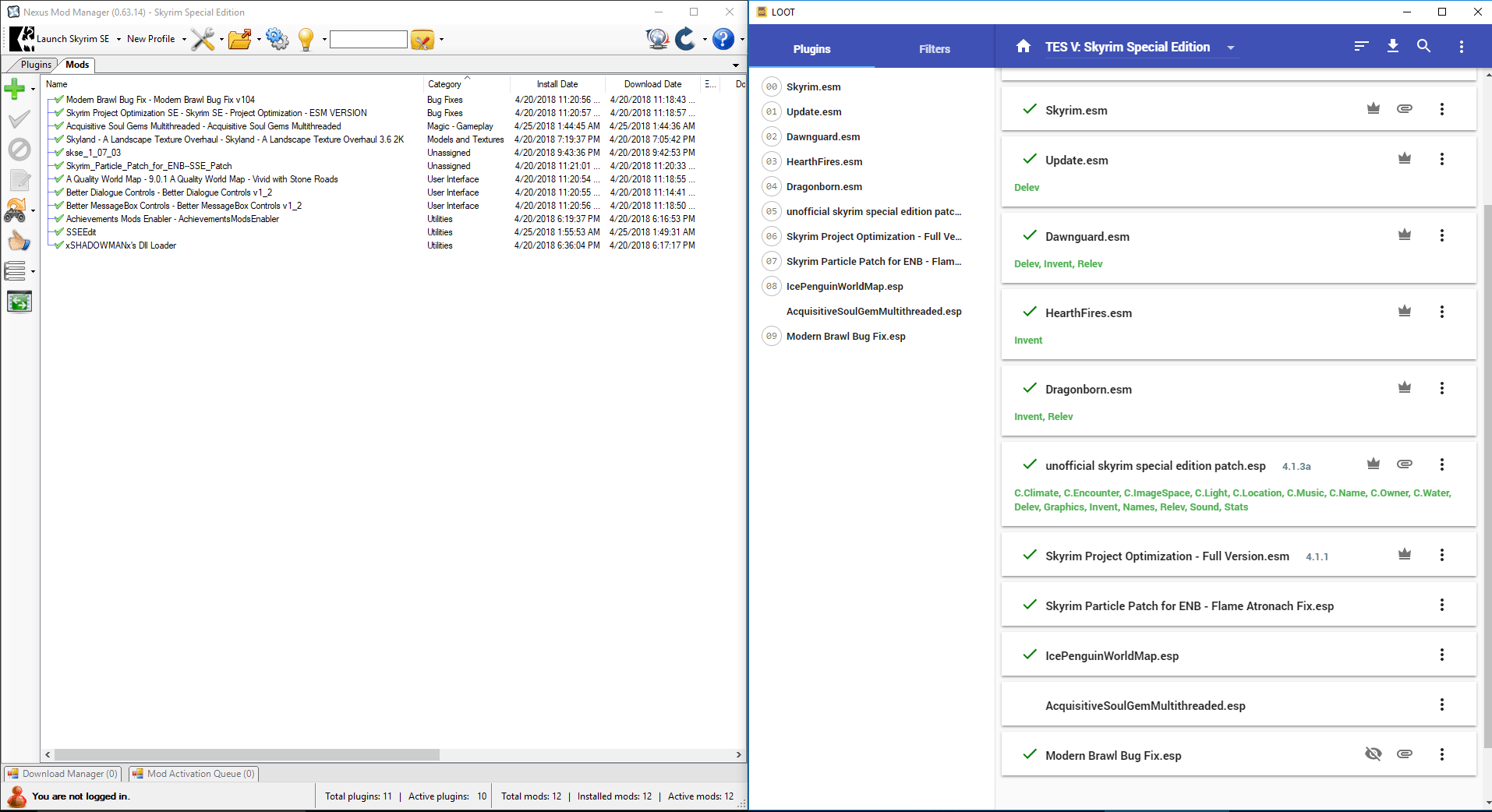Click the LOOT sort plugins icon

(x=1361, y=47)
